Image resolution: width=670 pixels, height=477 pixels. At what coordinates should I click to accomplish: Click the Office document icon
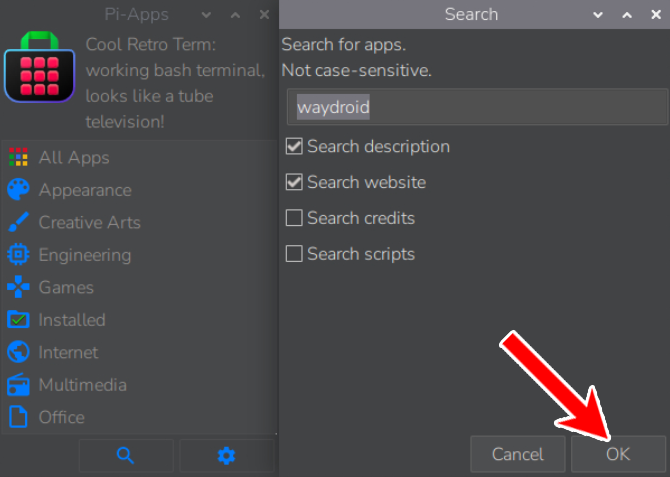[18, 417]
